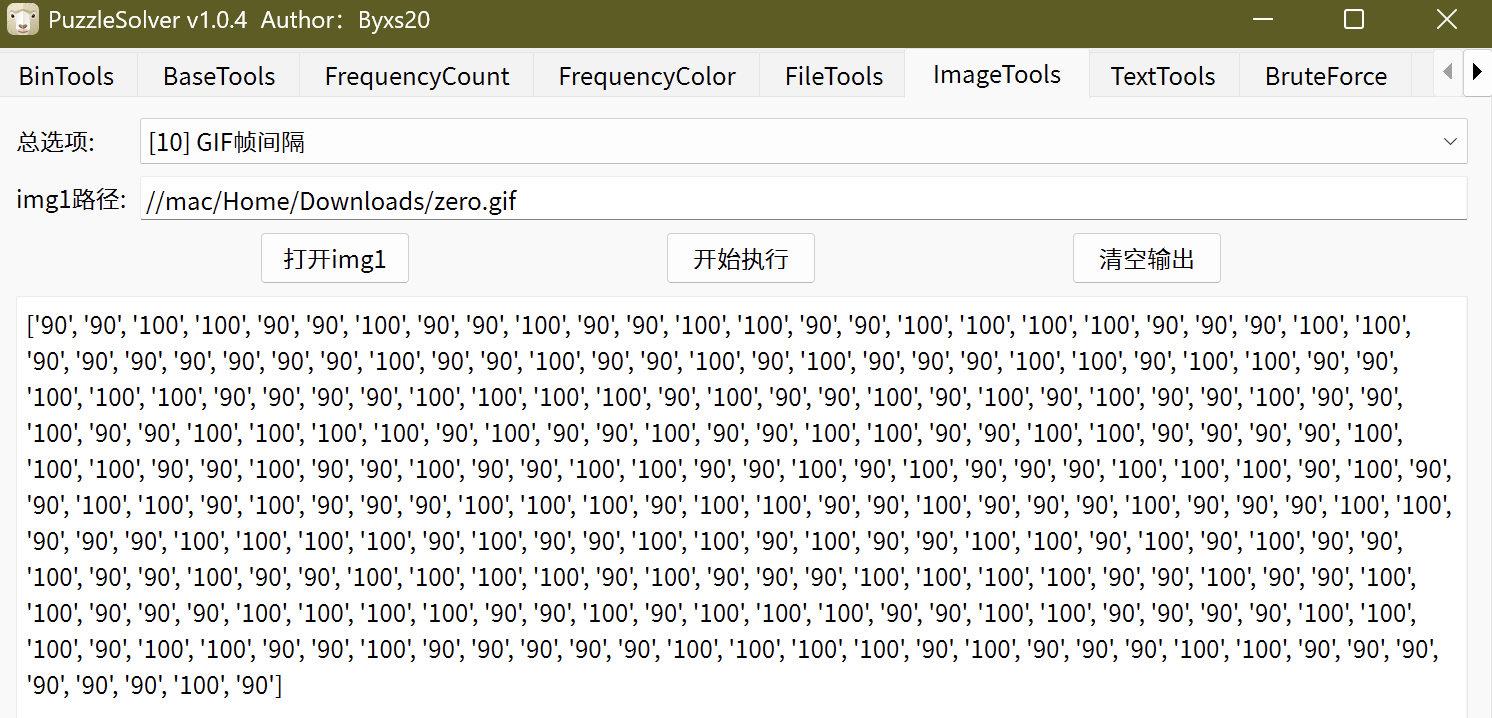Close the PuzzleSolver window
The height and width of the screenshot is (718, 1492).
point(1446,20)
